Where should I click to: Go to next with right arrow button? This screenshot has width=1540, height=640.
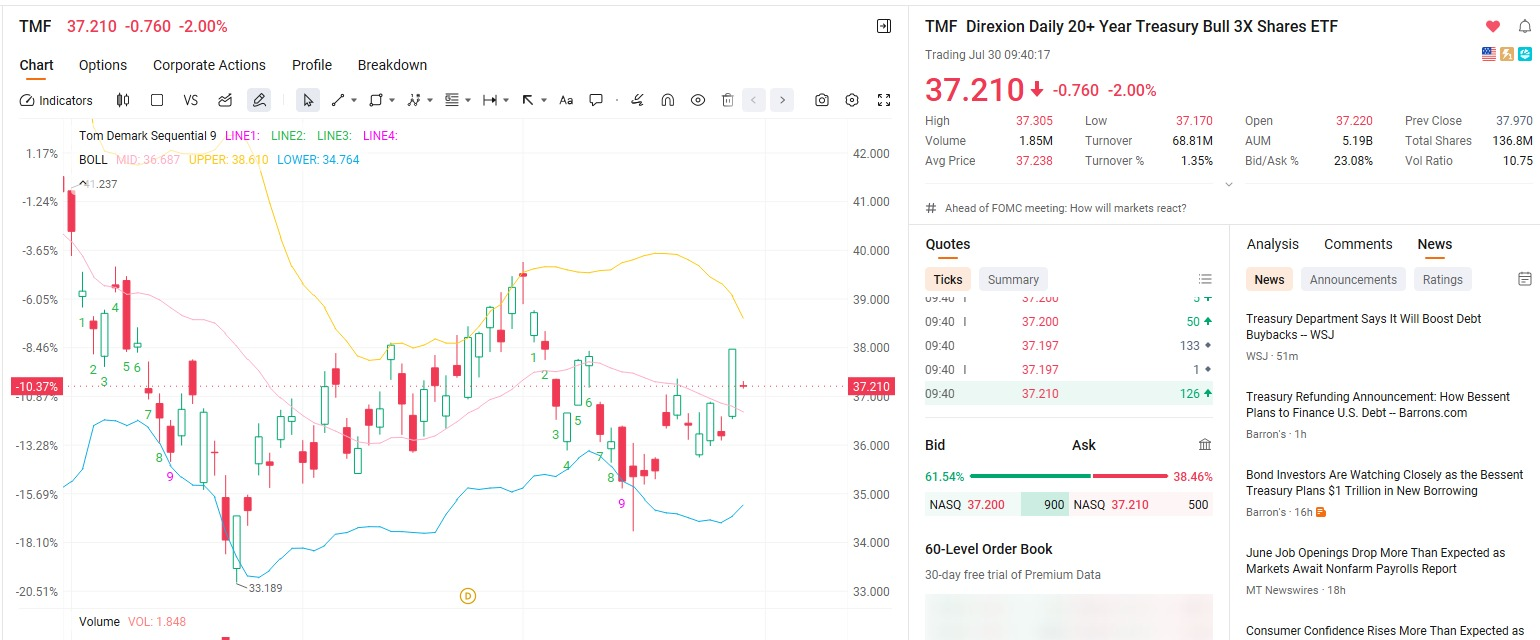coord(782,100)
